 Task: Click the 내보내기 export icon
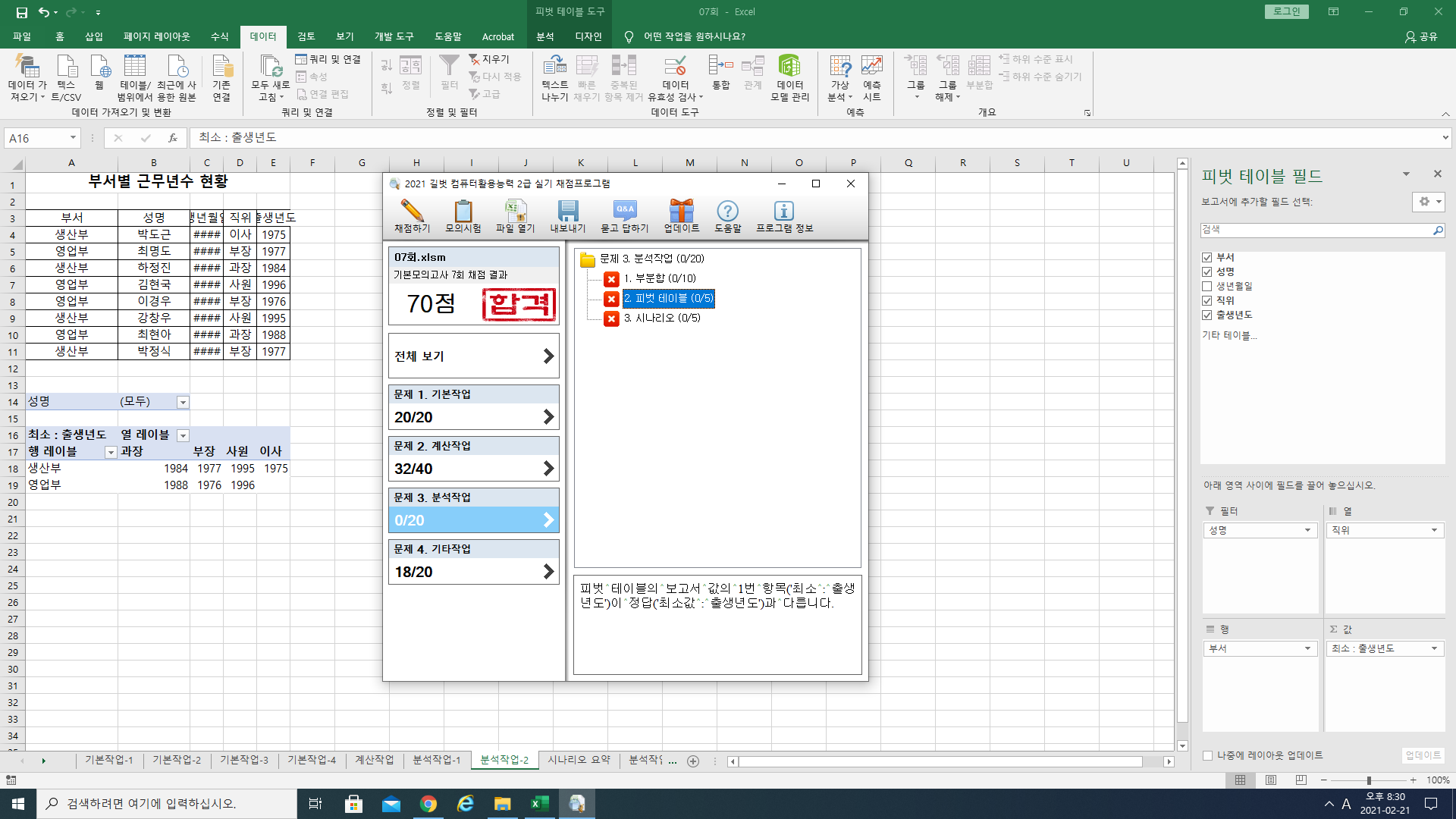click(x=568, y=215)
